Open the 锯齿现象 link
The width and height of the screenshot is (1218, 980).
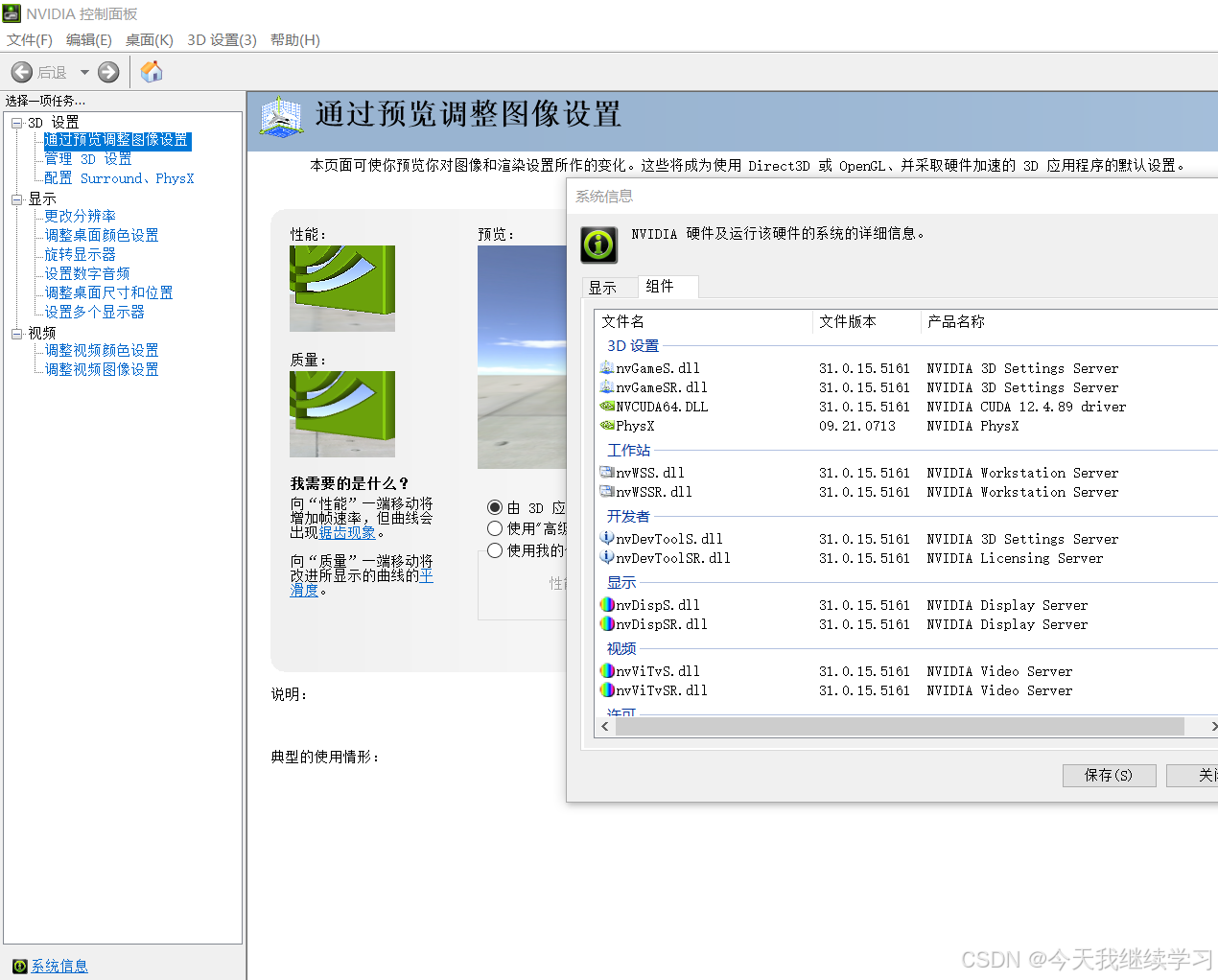pyautogui.click(x=347, y=532)
